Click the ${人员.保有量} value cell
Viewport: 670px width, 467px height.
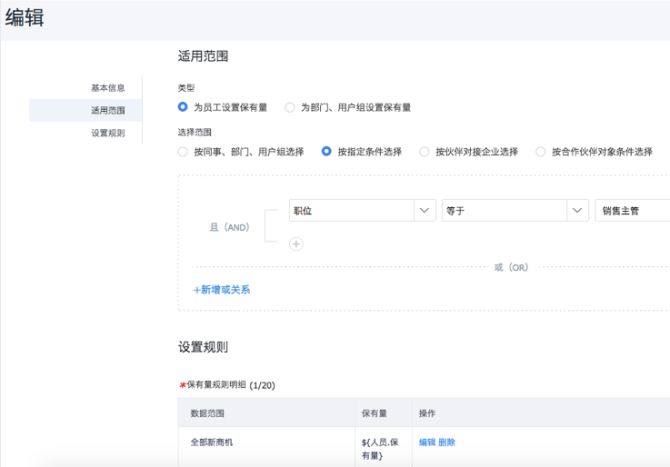380,447
